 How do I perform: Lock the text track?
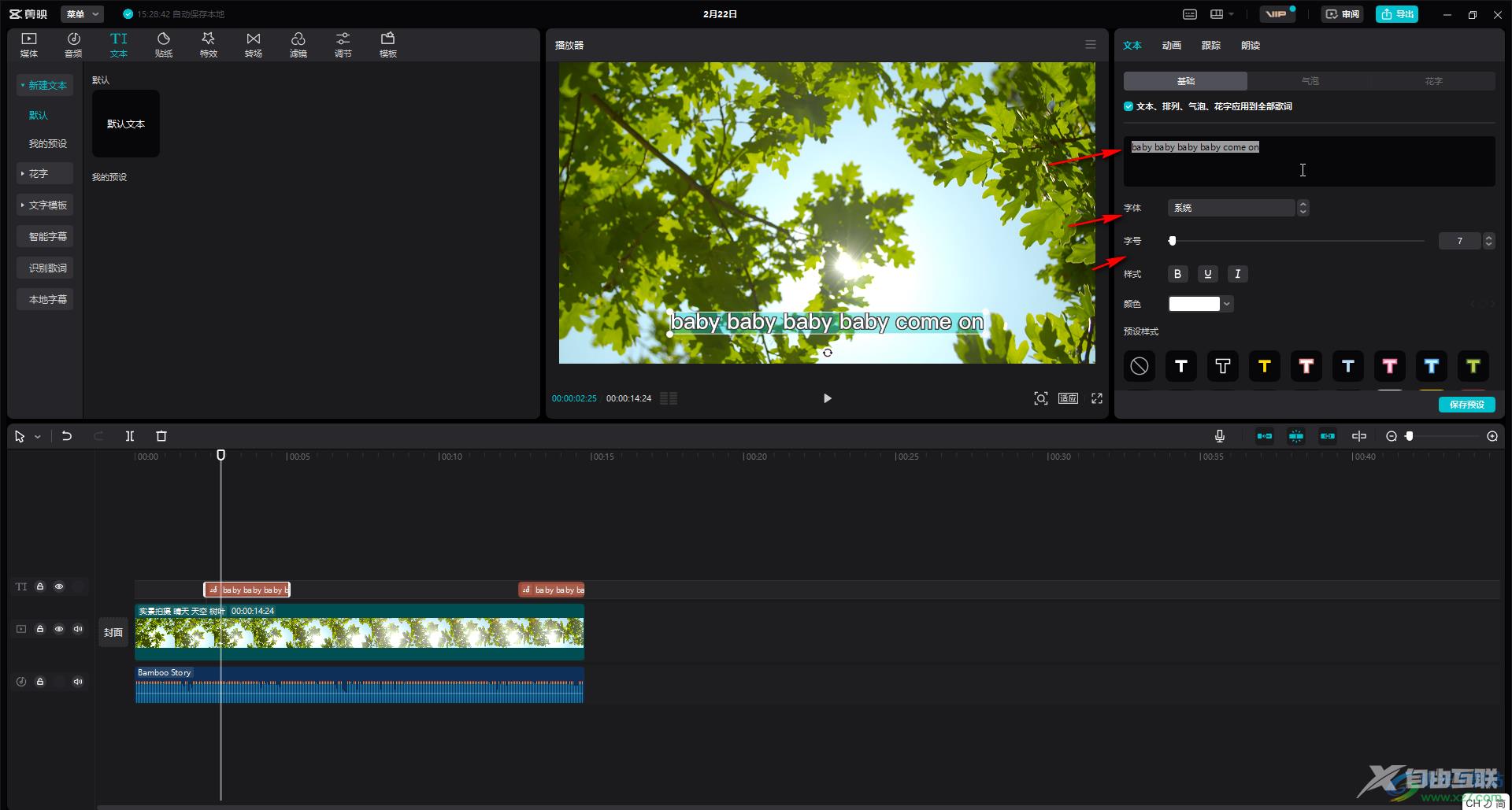coord(40,586)
